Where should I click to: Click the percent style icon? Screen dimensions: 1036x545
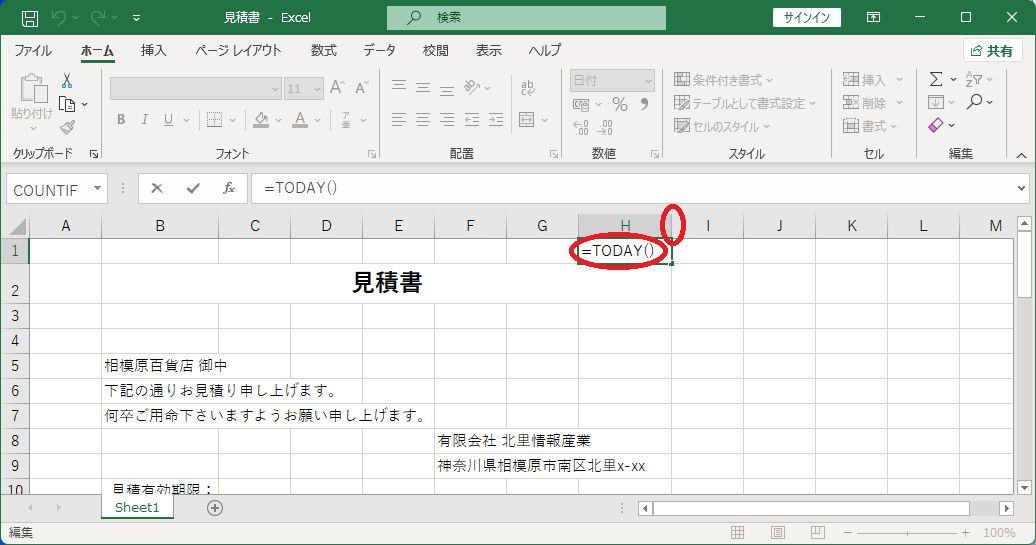[x=620, y=104]
